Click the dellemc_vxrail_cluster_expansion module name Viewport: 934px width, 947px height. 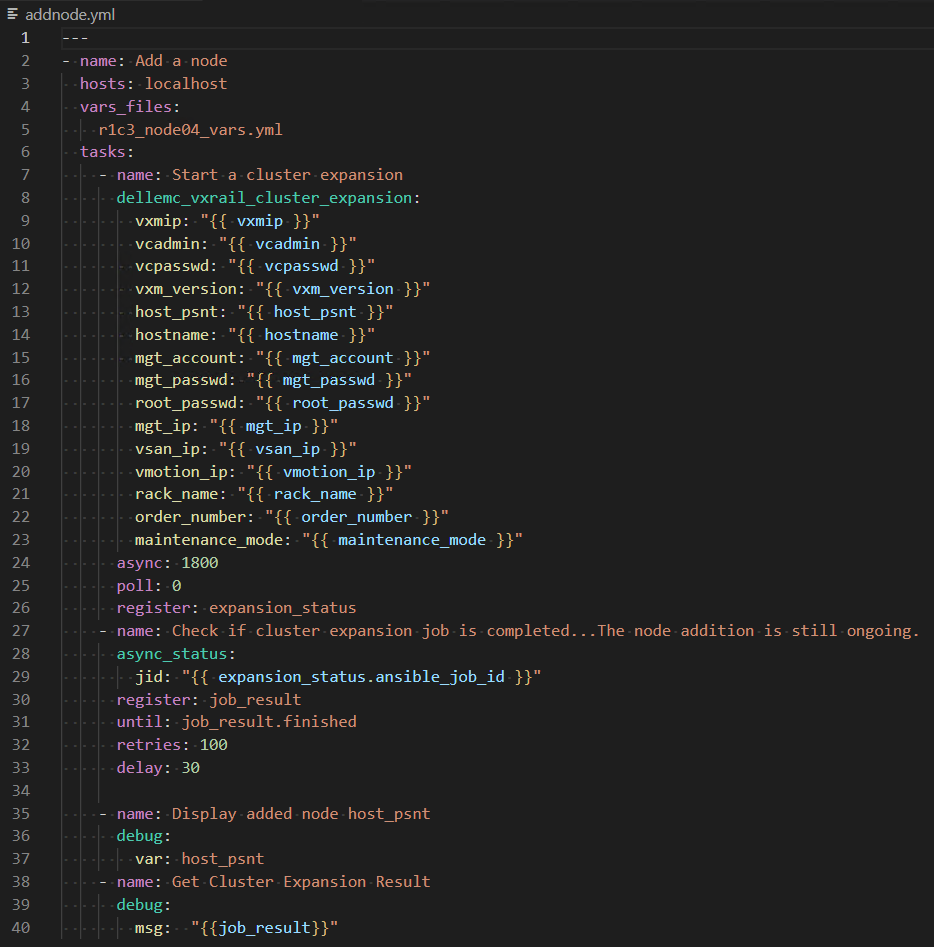click(264, 197)
